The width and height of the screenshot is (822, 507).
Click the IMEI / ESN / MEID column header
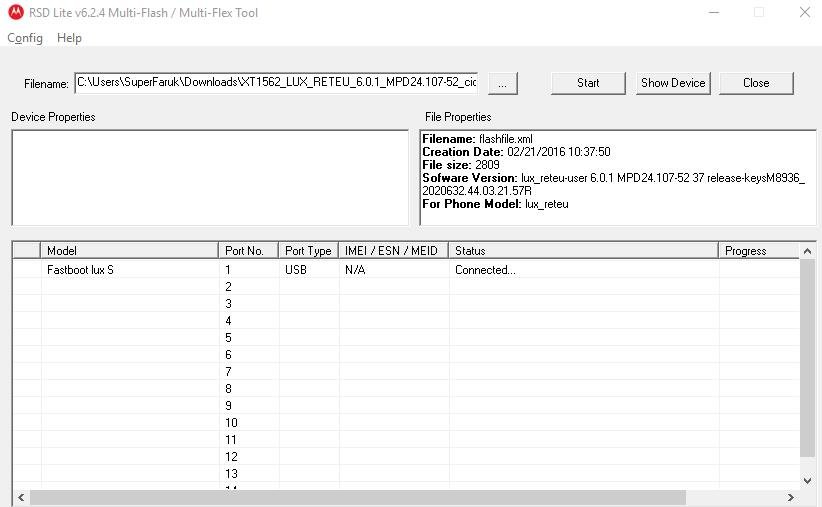point(393,251)
